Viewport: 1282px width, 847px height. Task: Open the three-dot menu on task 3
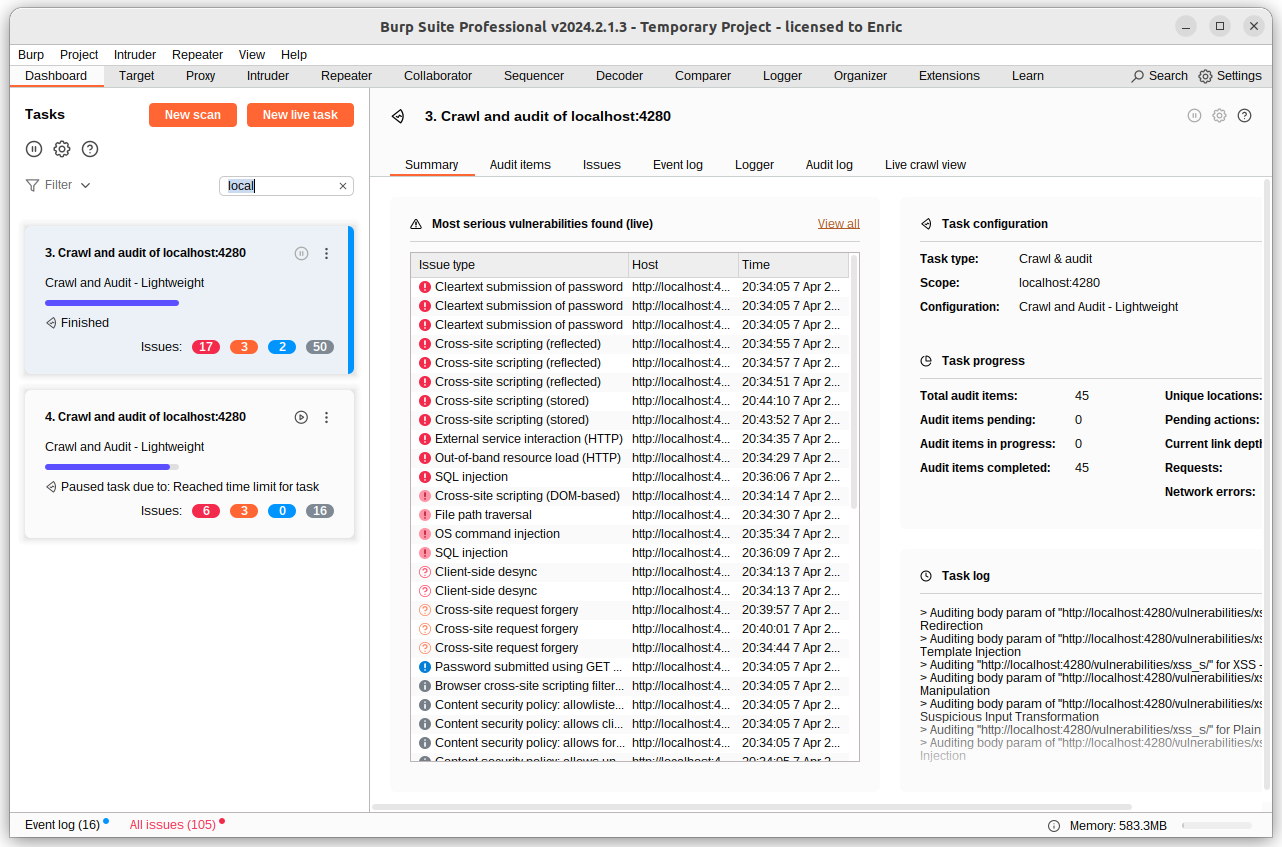point(326,253)
